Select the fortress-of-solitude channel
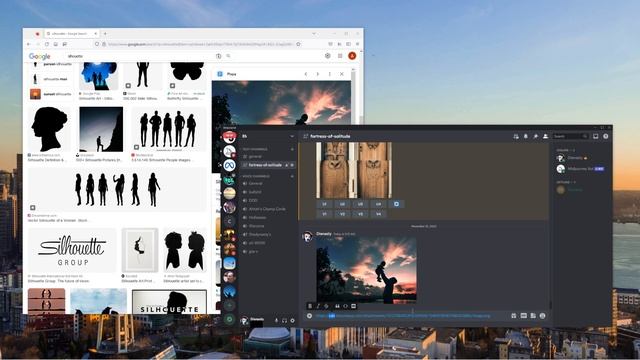This screenshot has height=360, width=640. 267,165
